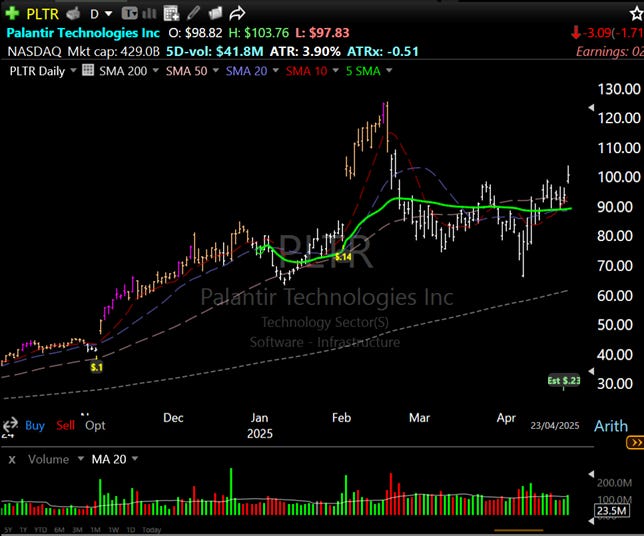
Task: Click the orange double-chevron expand button
Action: coord(635,442)
